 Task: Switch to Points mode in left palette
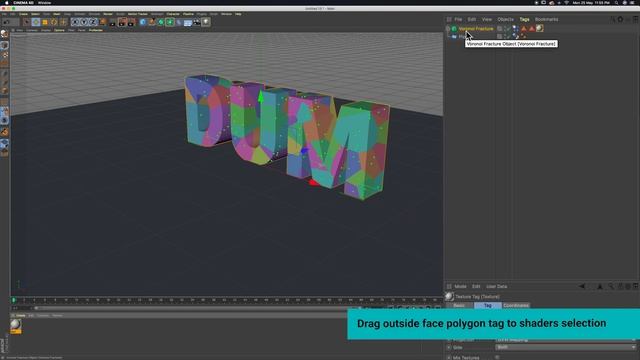click(4, 74)
